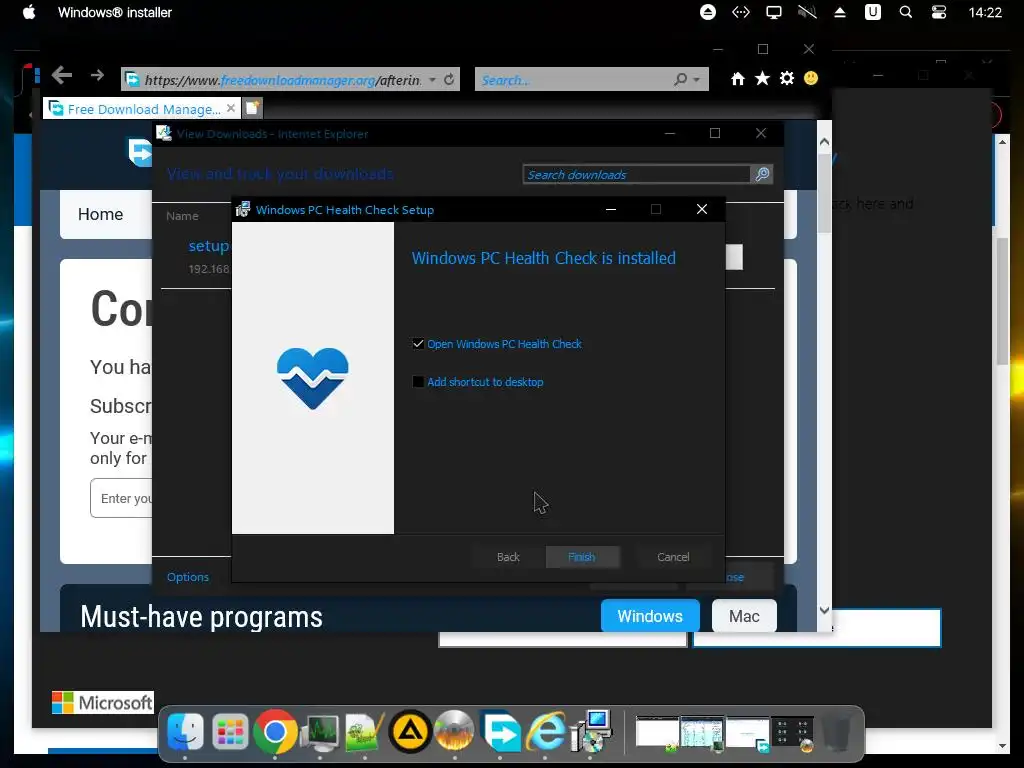Select the Windows programs tab

coord(650,616)
